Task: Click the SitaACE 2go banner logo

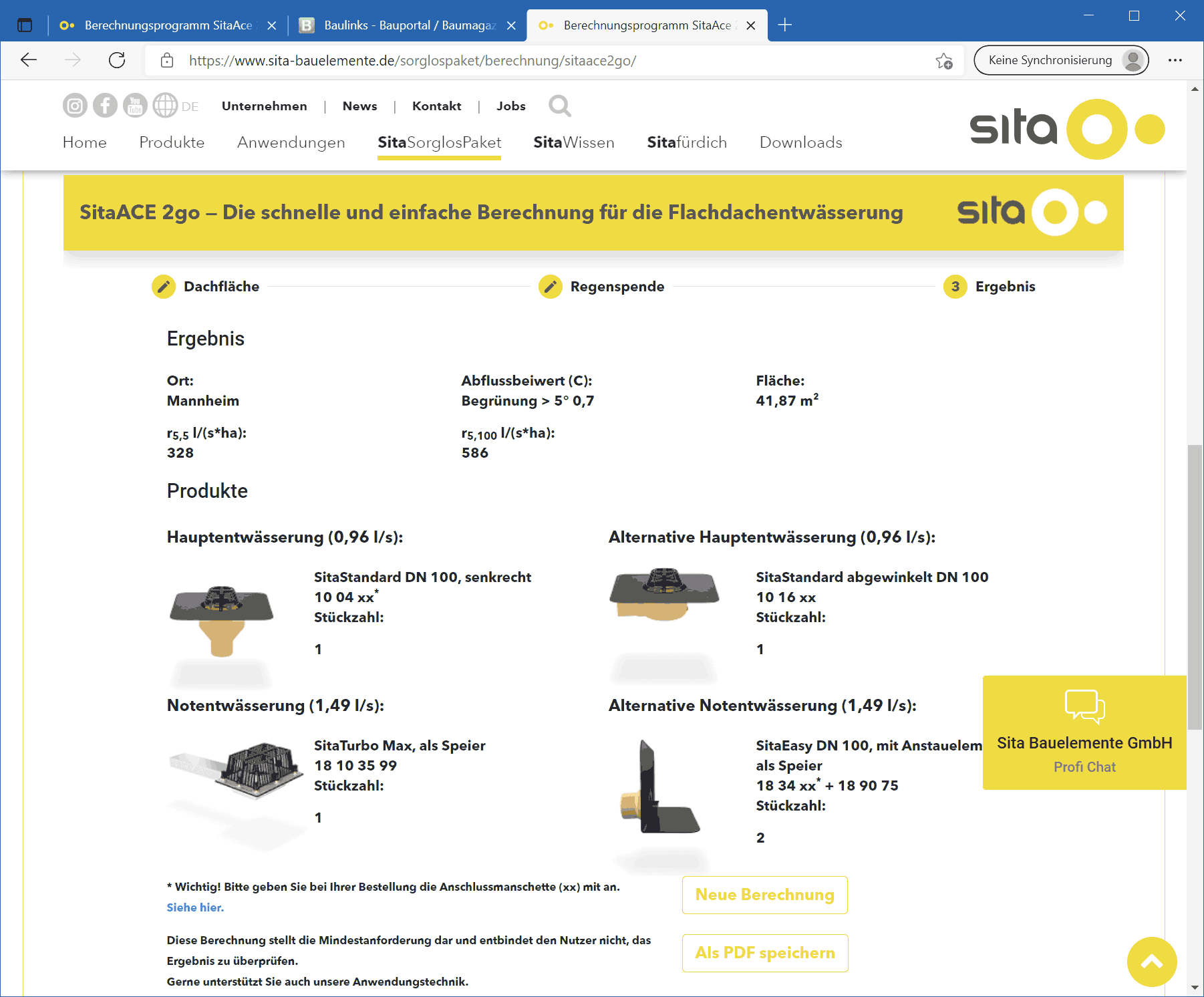Action: (1032, 212)
